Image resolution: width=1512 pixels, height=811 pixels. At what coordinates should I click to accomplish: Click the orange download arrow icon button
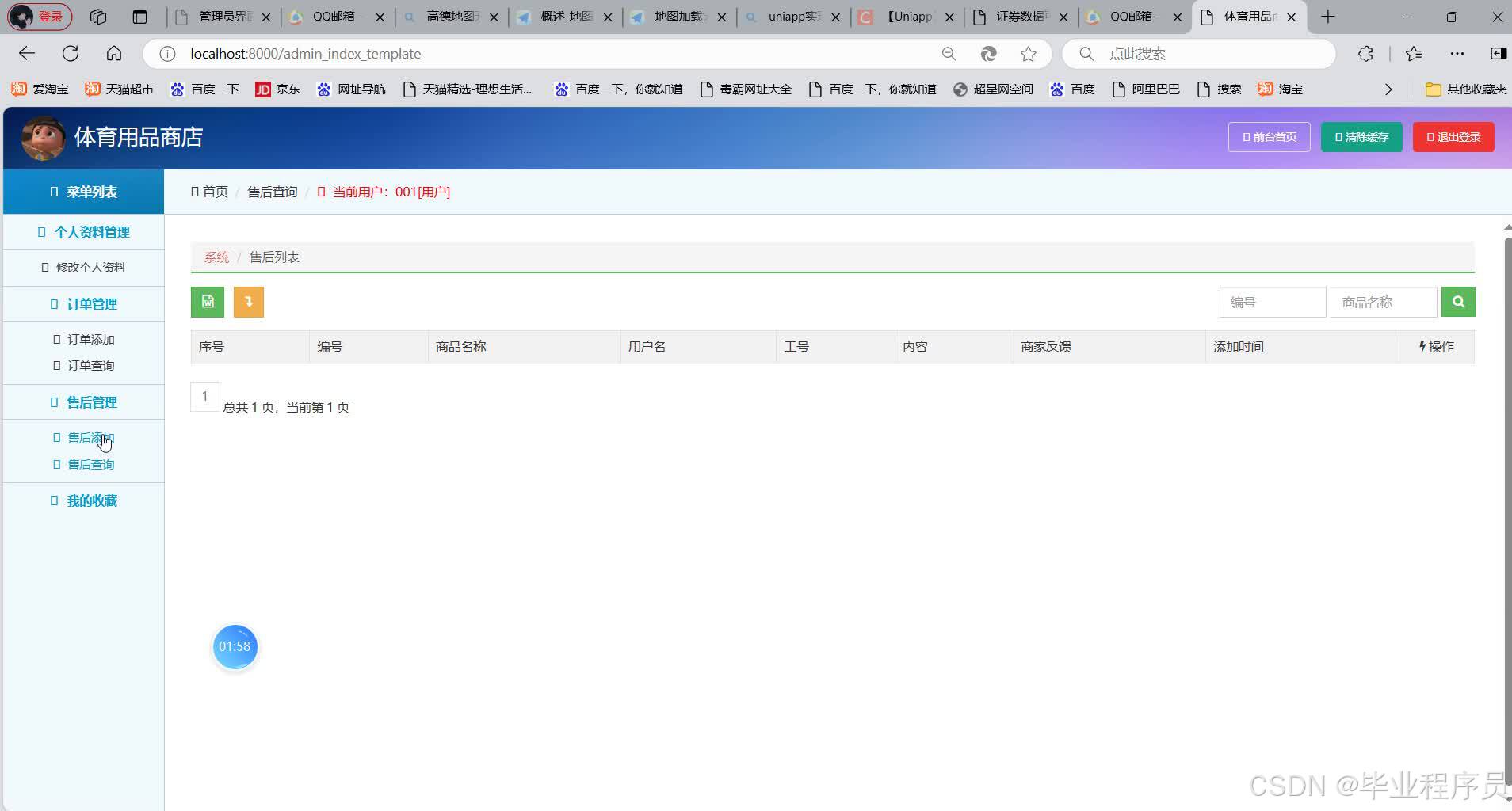249,302
